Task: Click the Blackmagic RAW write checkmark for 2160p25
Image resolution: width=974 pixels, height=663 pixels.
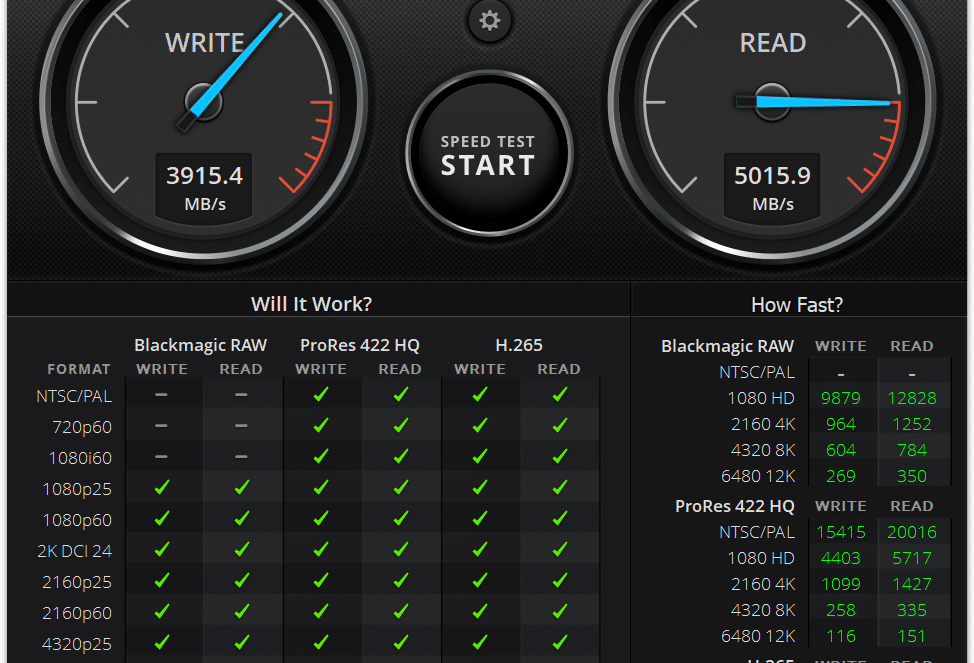Action: pos(162,580)
